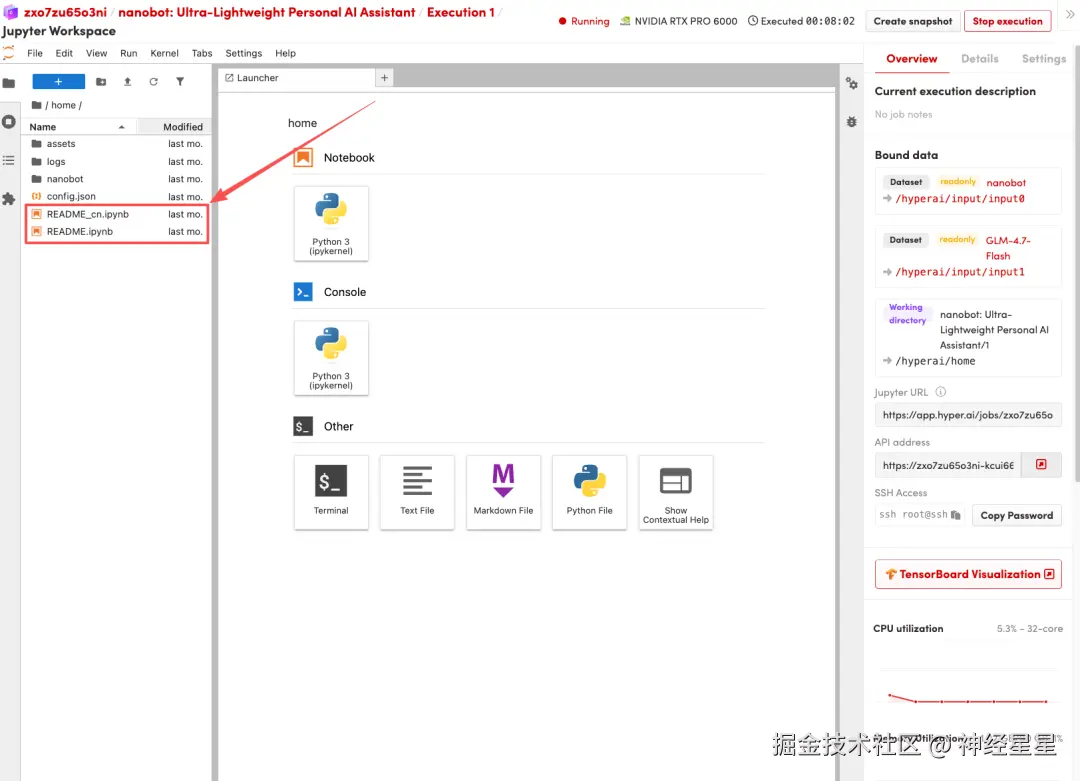Click the nanobot dataset link
The width and height of the screenshot is (1080, 781).
pos(1006,183)
